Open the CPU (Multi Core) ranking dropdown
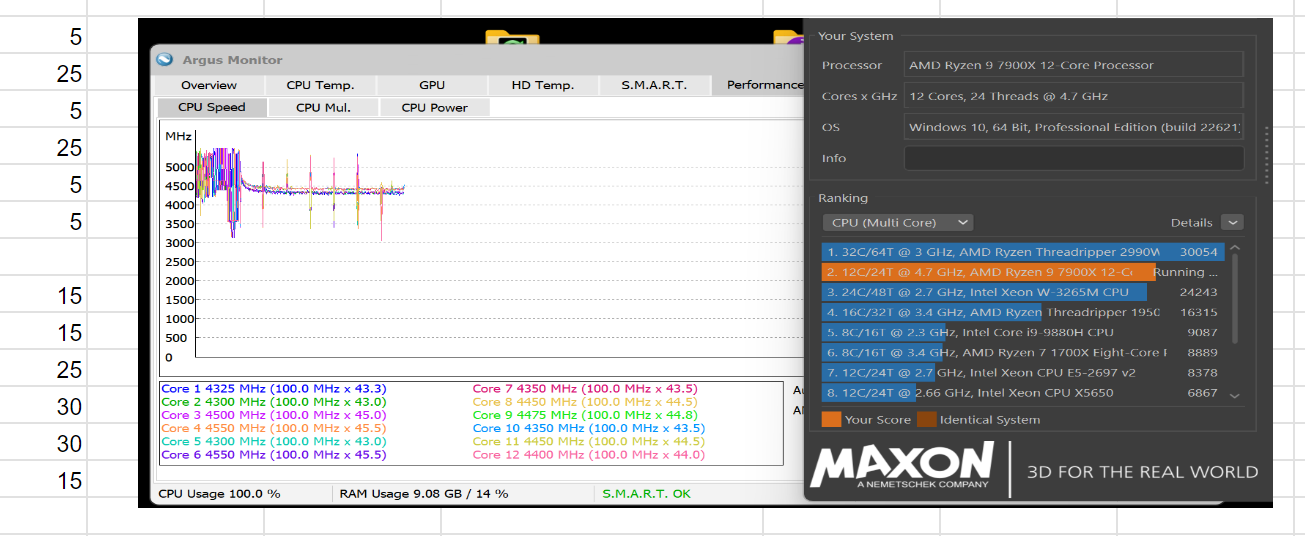Viewport: 1305px width, 536px height. coord(898,223)
